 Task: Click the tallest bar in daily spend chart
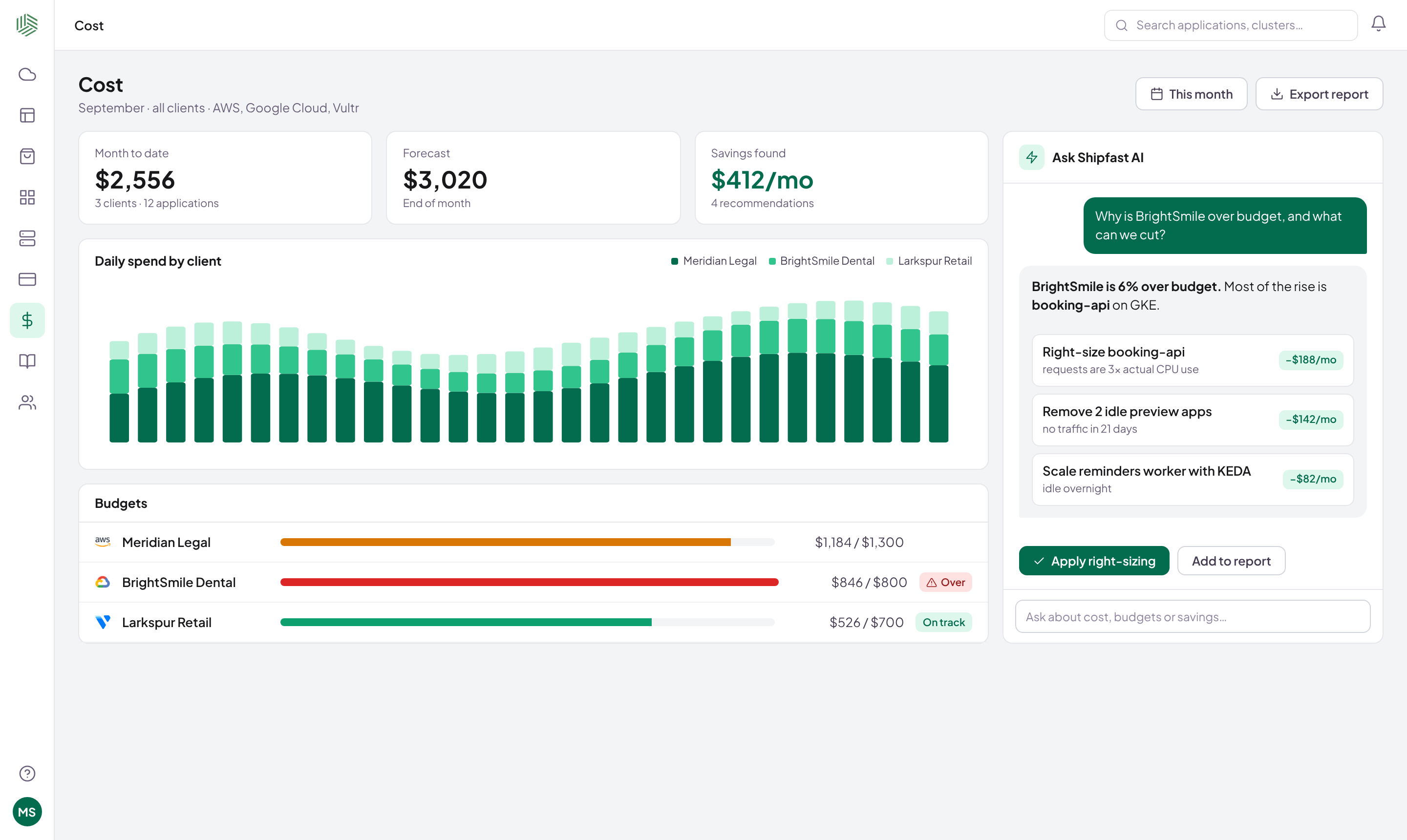pyautogui.click(x=854, y=371)
